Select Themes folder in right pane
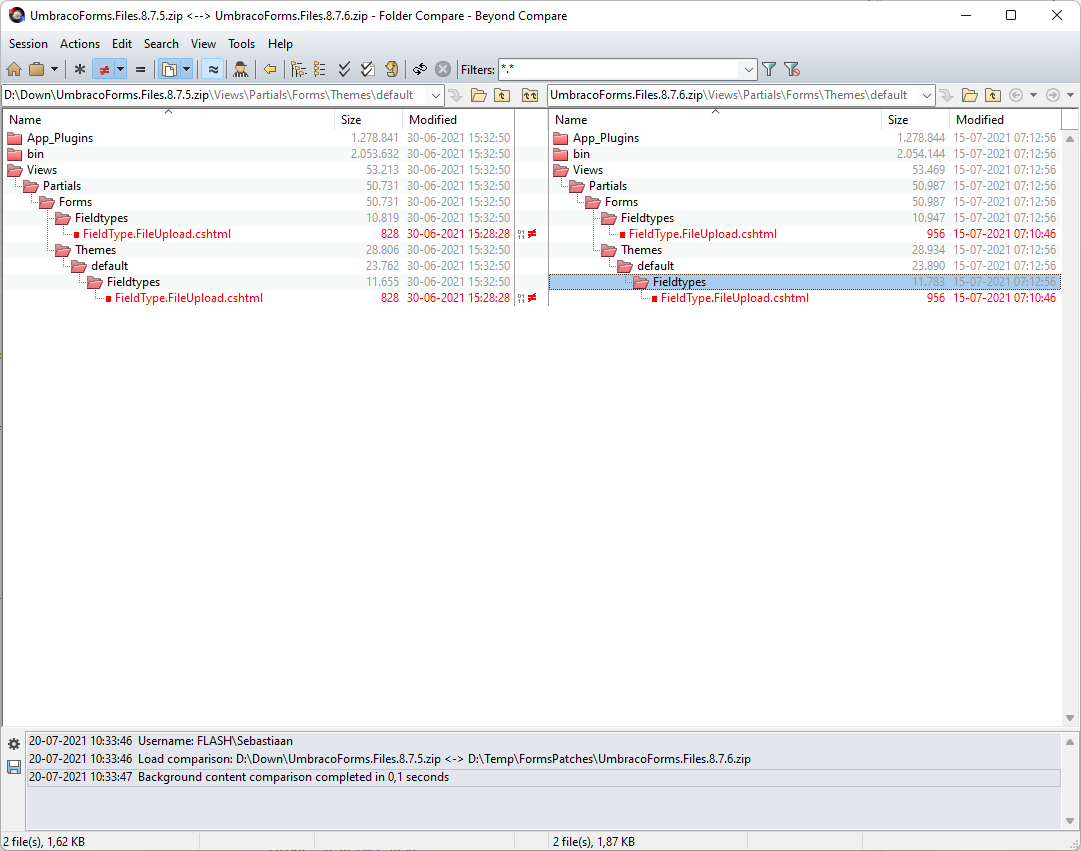The height and width of the screenshot is (851, 1081). click(641, 250)
